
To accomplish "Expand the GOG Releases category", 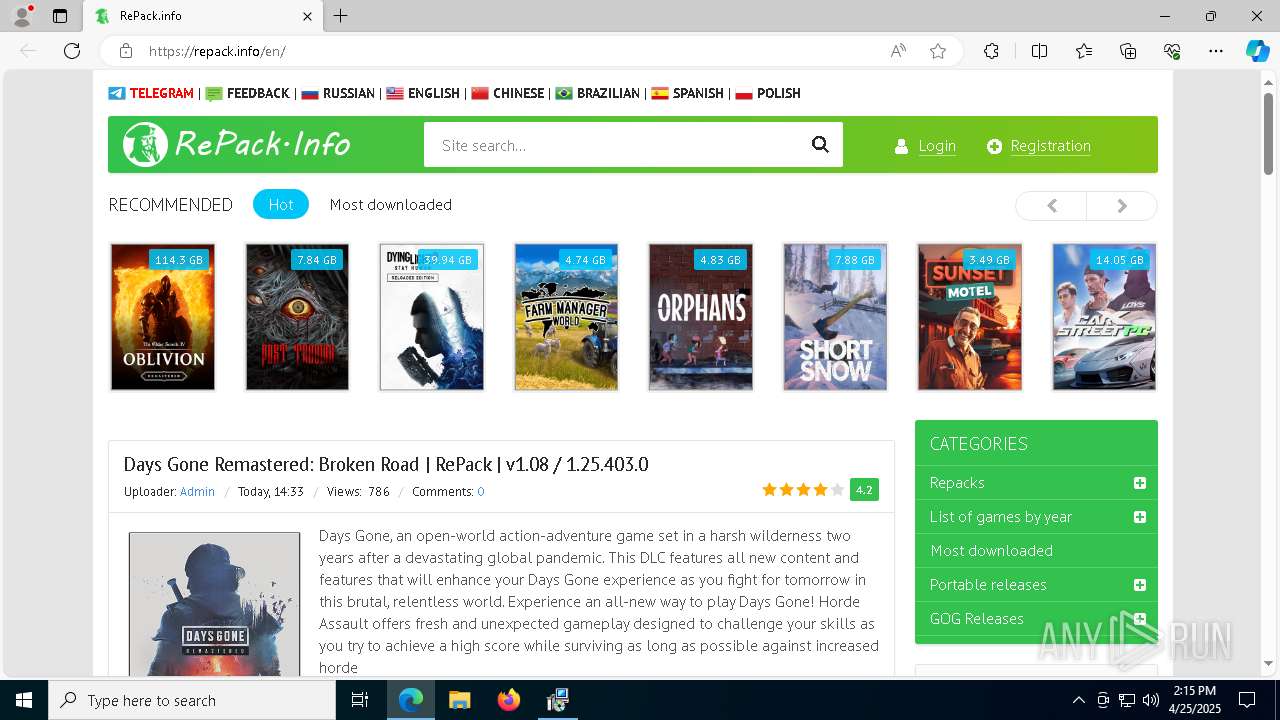I will (x=1139, y=619).
